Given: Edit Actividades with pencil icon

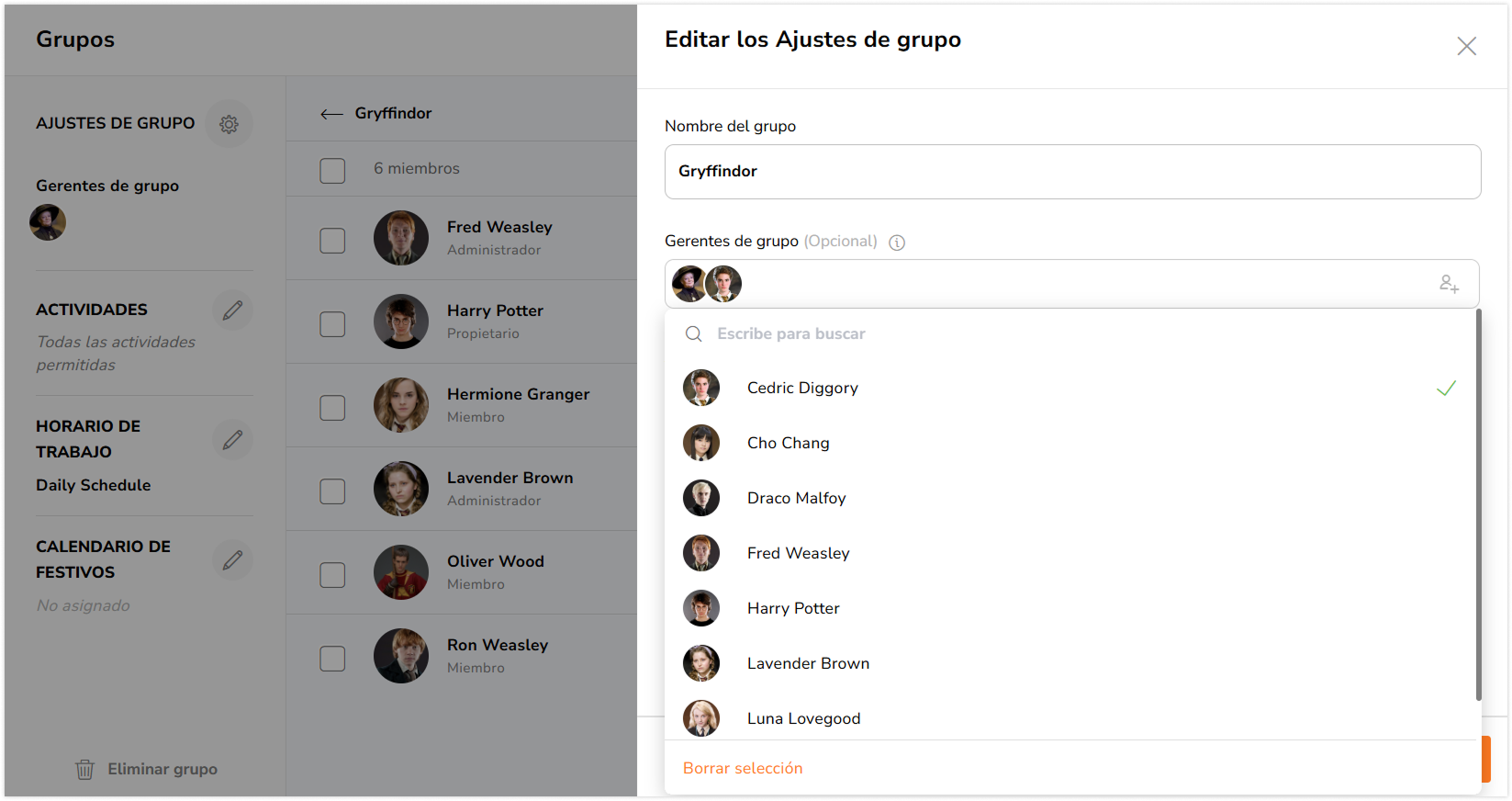Looking at the screenshot, I should point(233,310).
